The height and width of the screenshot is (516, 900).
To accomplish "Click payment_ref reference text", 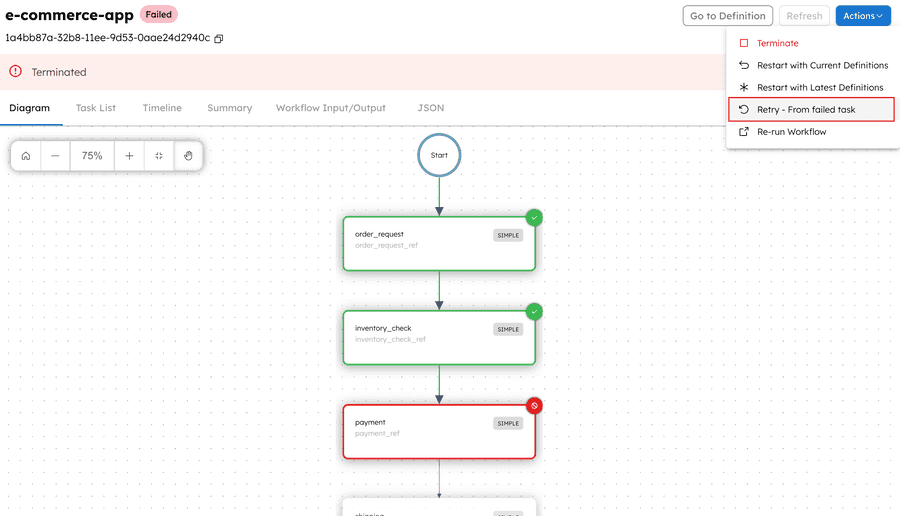I will (x=377, y=434).
